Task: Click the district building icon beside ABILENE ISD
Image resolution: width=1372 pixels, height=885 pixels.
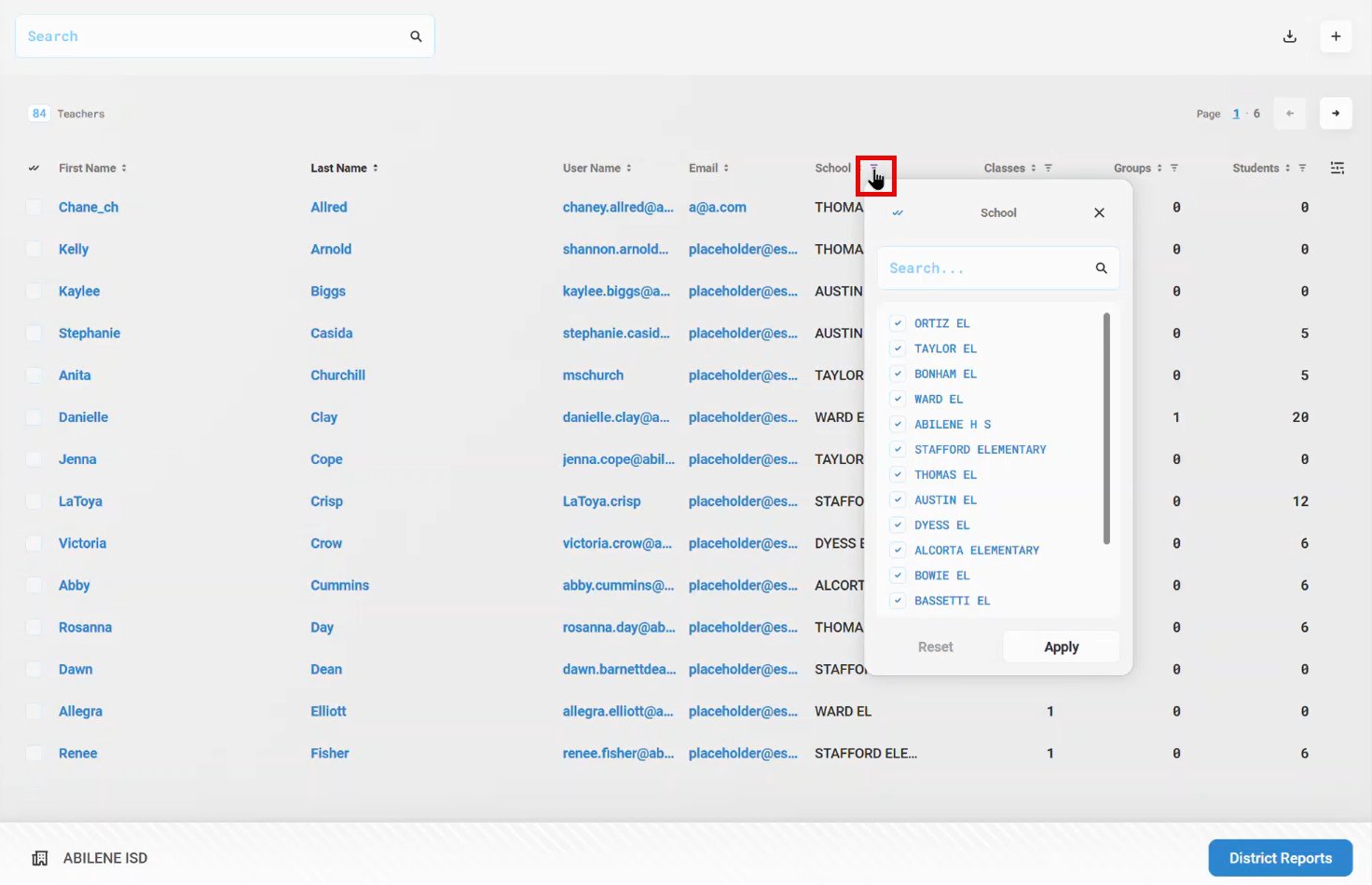Action: coord(40,858)
